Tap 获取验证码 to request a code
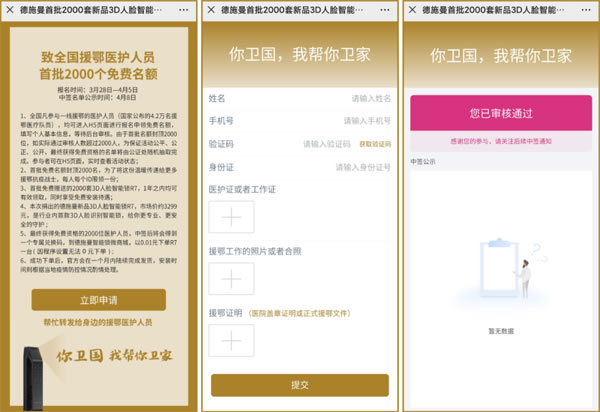The width and height of the screenshot is (600, 412). pos(375,144)
